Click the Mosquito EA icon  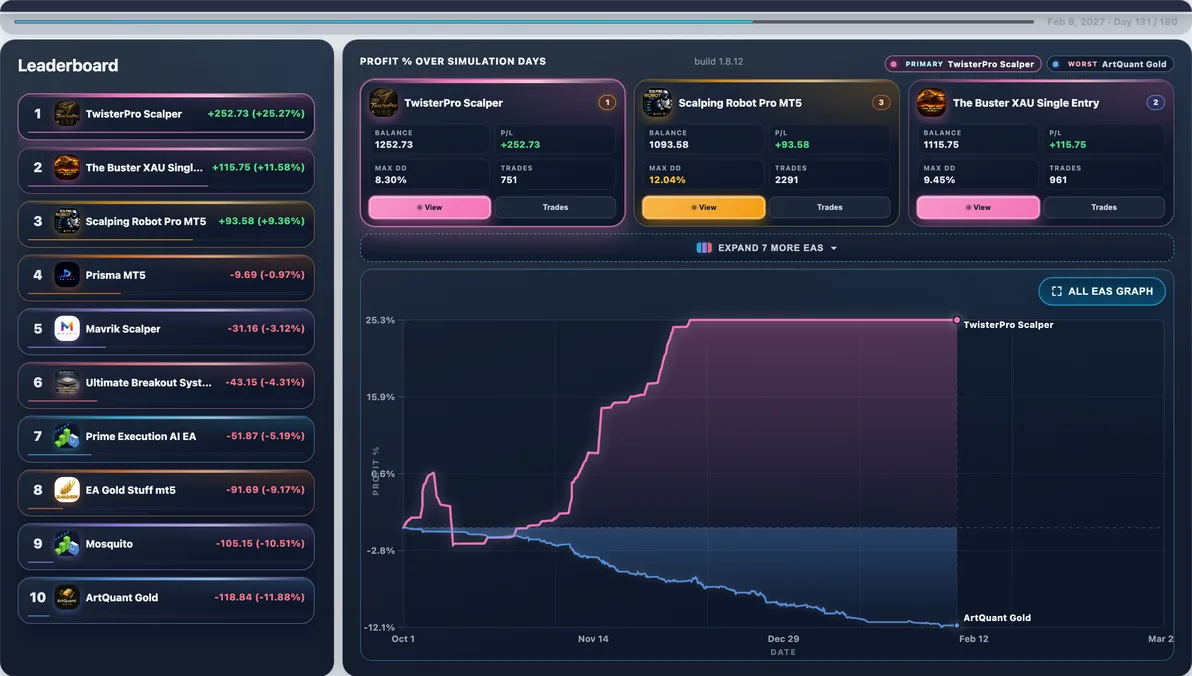click(x=67, y=544)
